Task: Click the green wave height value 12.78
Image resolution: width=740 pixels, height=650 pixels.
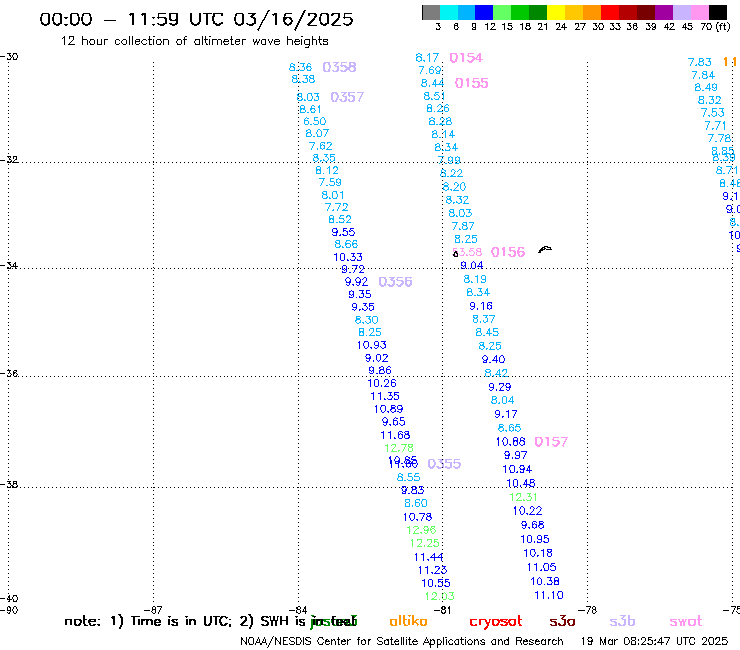Action: (x=399, y=448)
